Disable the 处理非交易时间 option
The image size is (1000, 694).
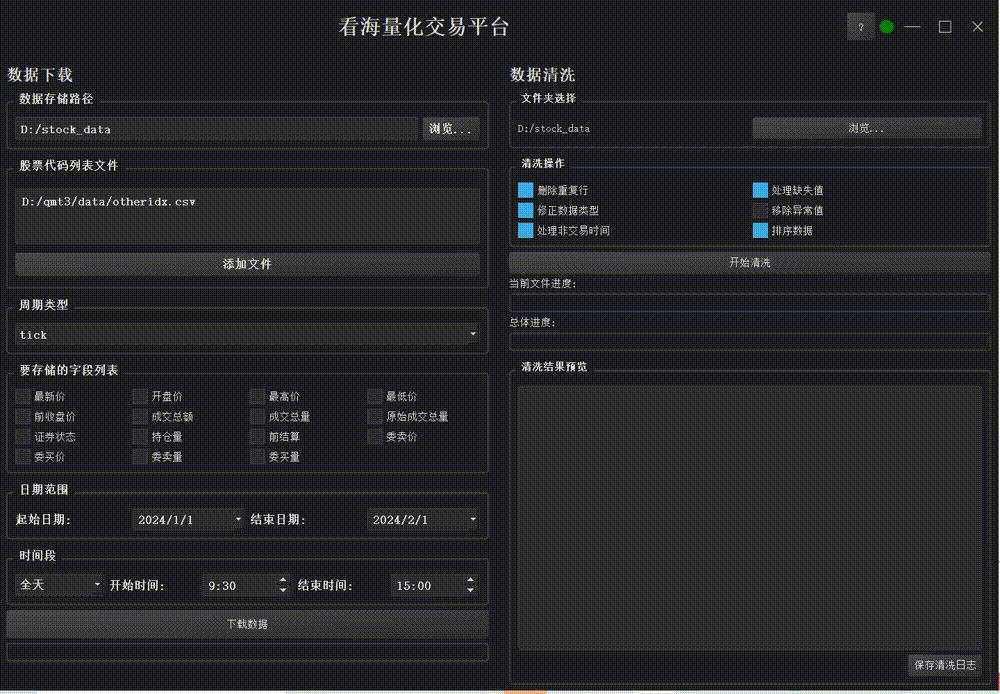(526, 230)
